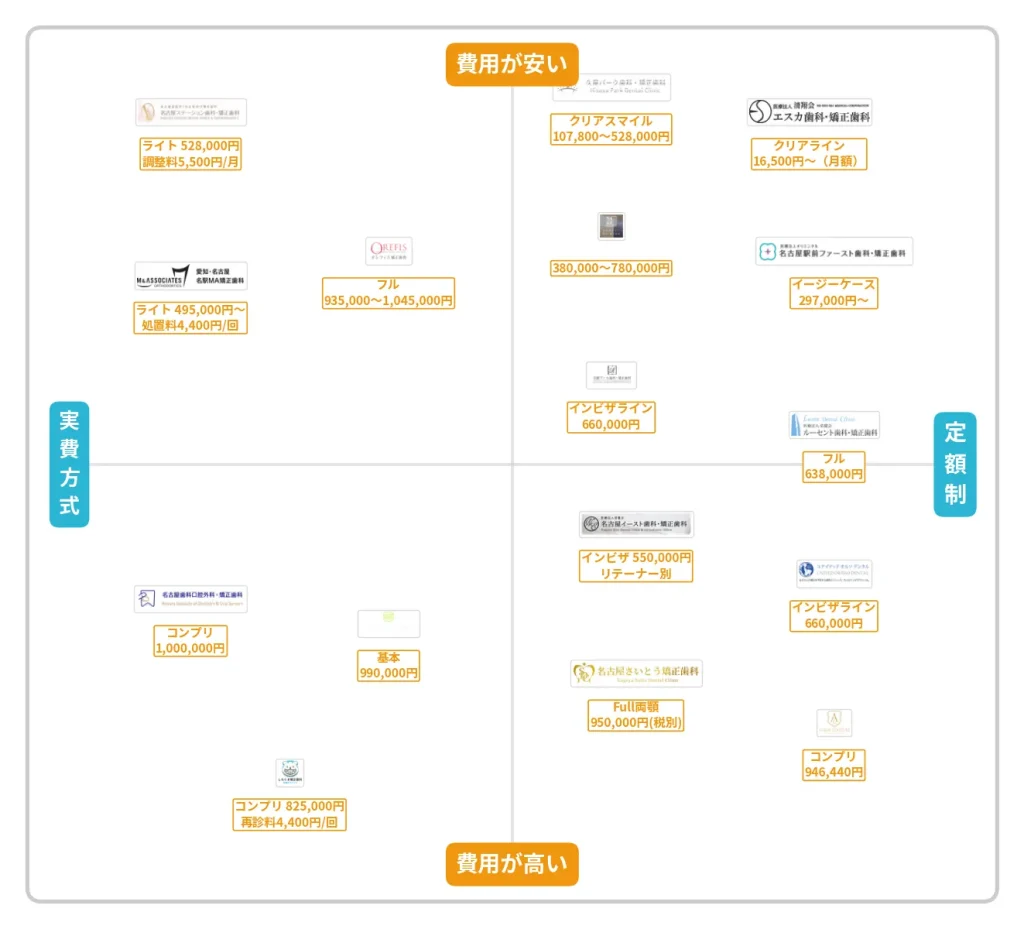Click the 基本 990,000円 price tag
Image resolution: width=1024 pixels, height=929 pixels.
point(389,666)
